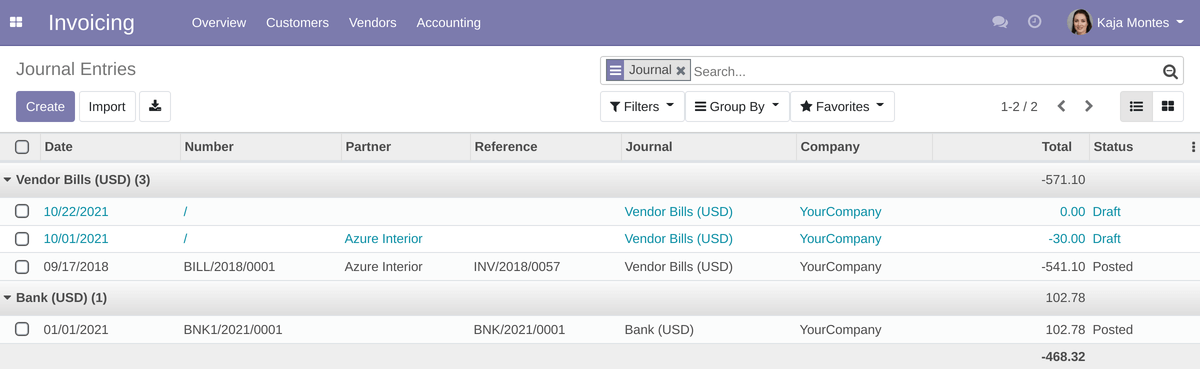The height and width of the screenshot is (369, 1200).
Task: Open the activities clock icon
Action: click(x=1035, y=22)
